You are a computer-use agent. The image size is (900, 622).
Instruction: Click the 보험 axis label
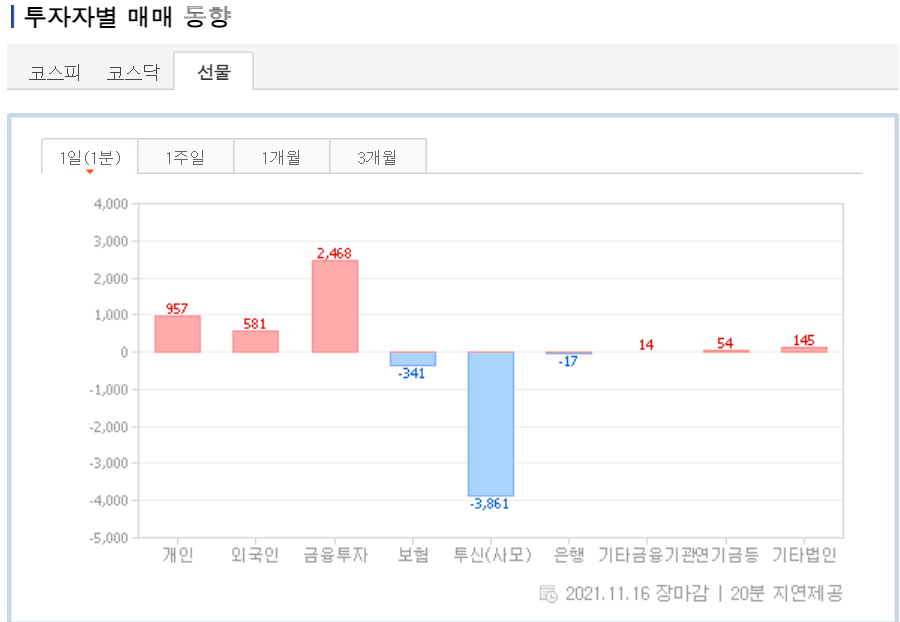[x=413, y=555]
